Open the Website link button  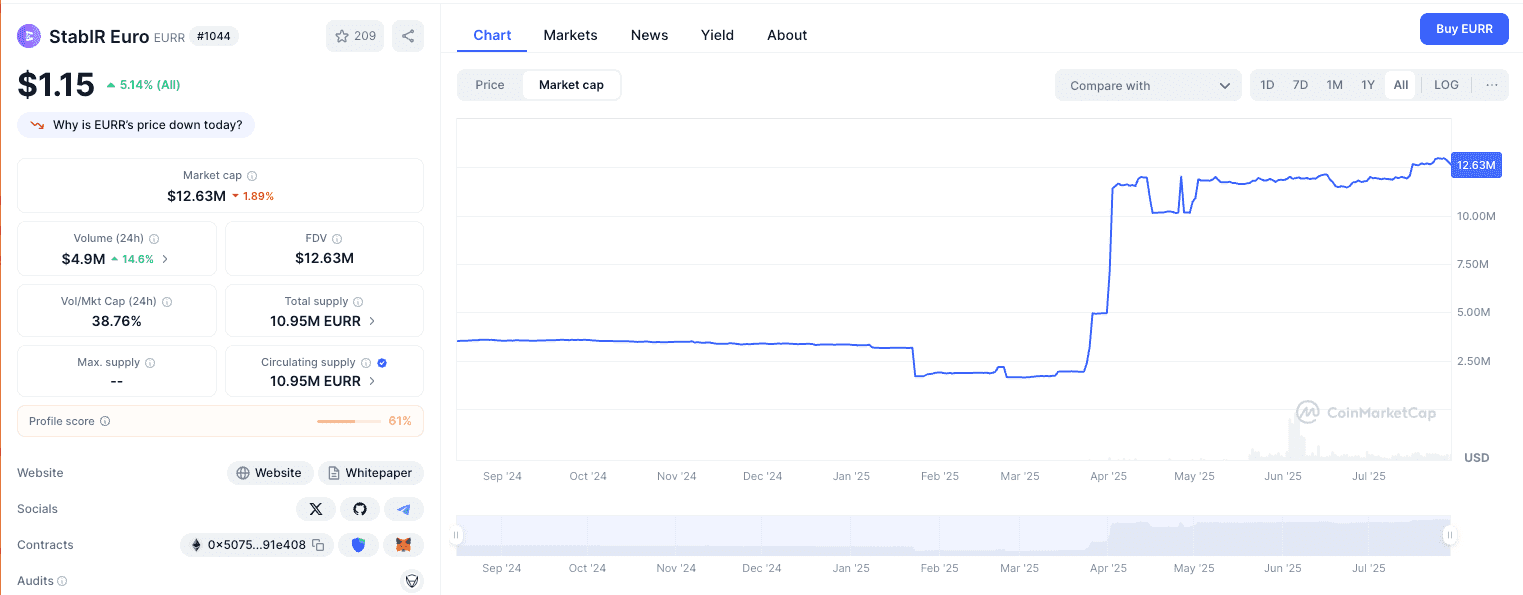pyautogui.click(x=270, y=473)
